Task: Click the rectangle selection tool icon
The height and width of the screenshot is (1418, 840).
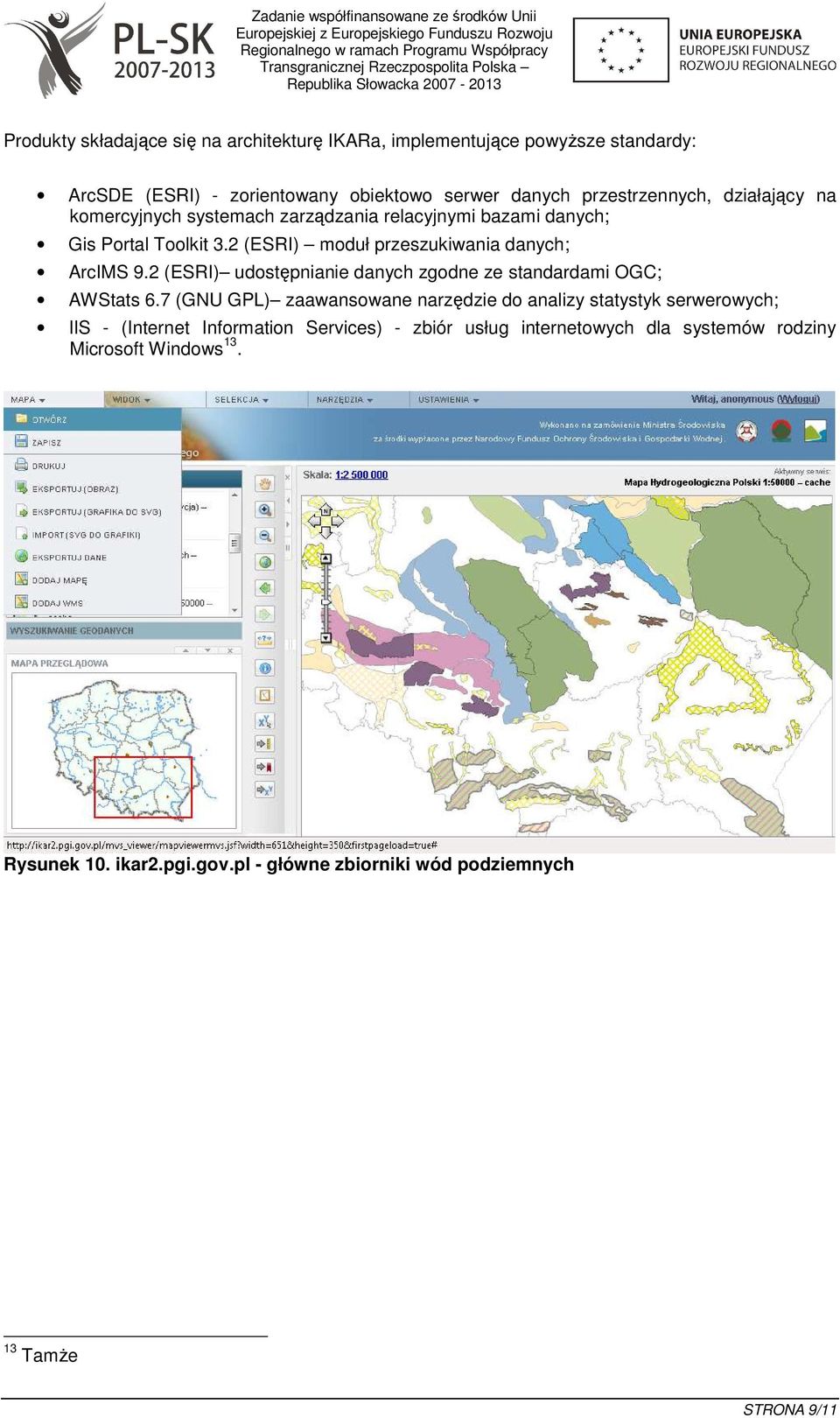Action: pos(265,695)
